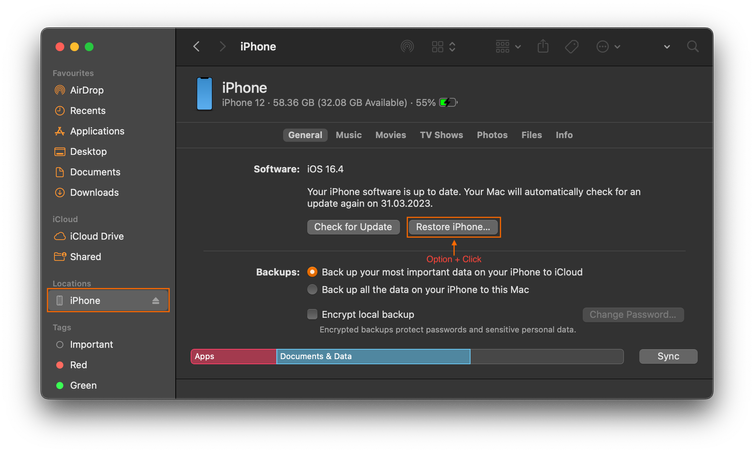Screen dimensions: 754x453
Task: Click the Check for Update button
Action: click(x=353, y=227)
